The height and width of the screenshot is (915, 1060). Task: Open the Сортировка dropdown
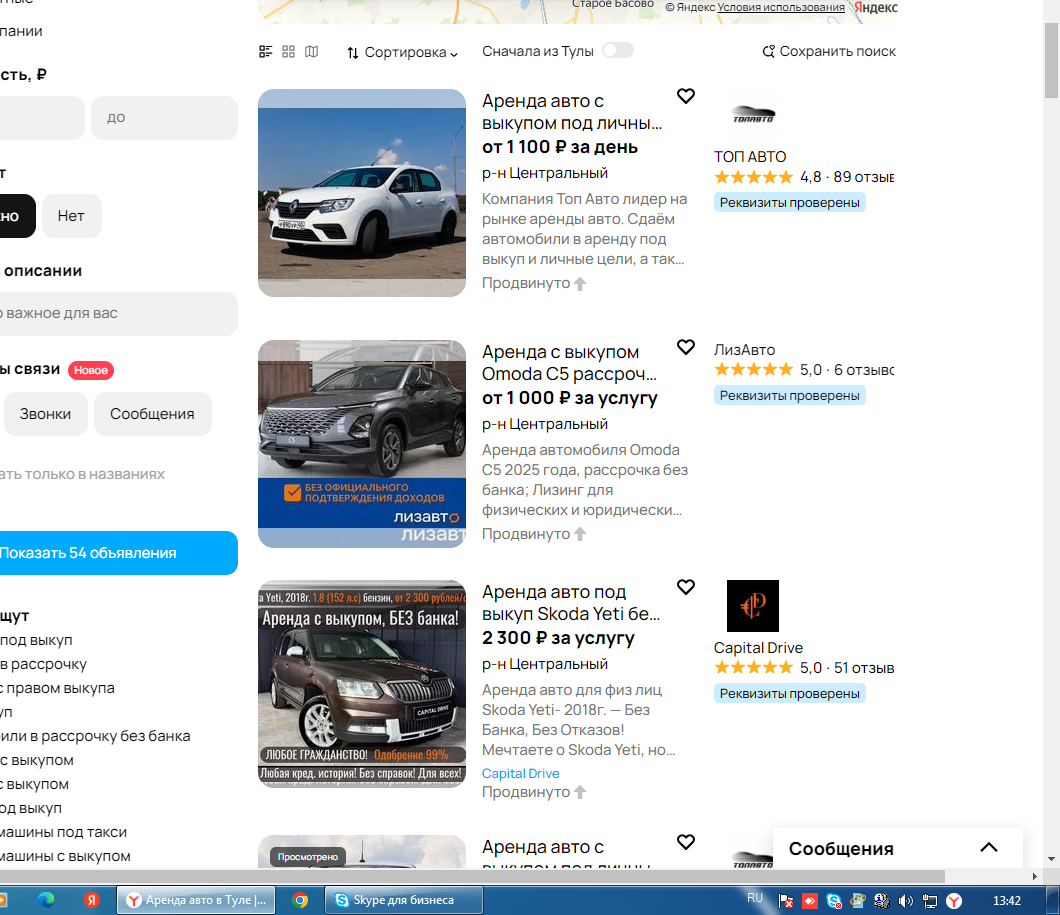[402, 52]
